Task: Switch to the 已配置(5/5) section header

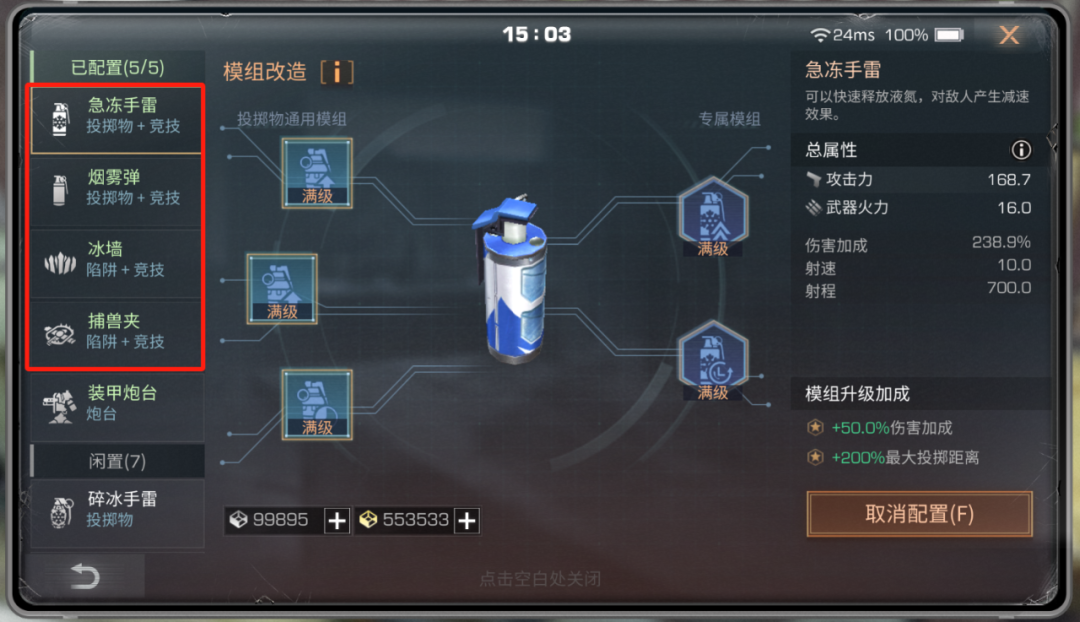Action: pyautogui.click(x=118, y=68)
